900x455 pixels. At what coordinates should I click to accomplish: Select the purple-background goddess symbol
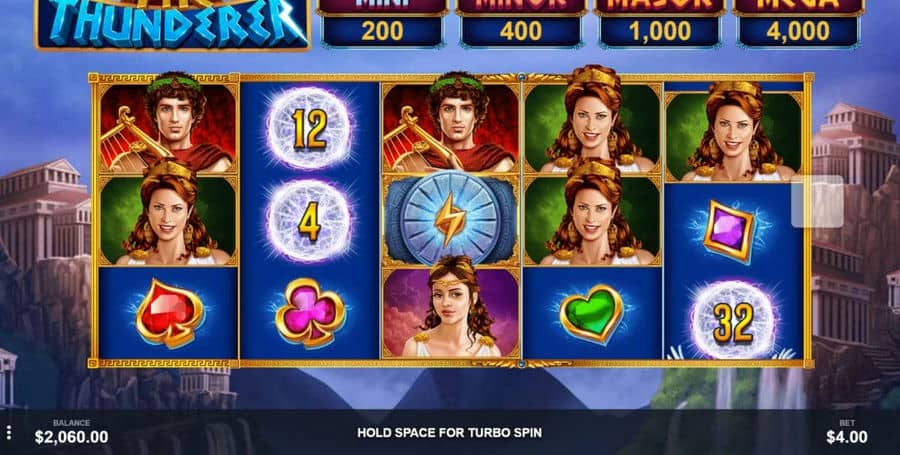pyautogui.click(x=451, y=313)
